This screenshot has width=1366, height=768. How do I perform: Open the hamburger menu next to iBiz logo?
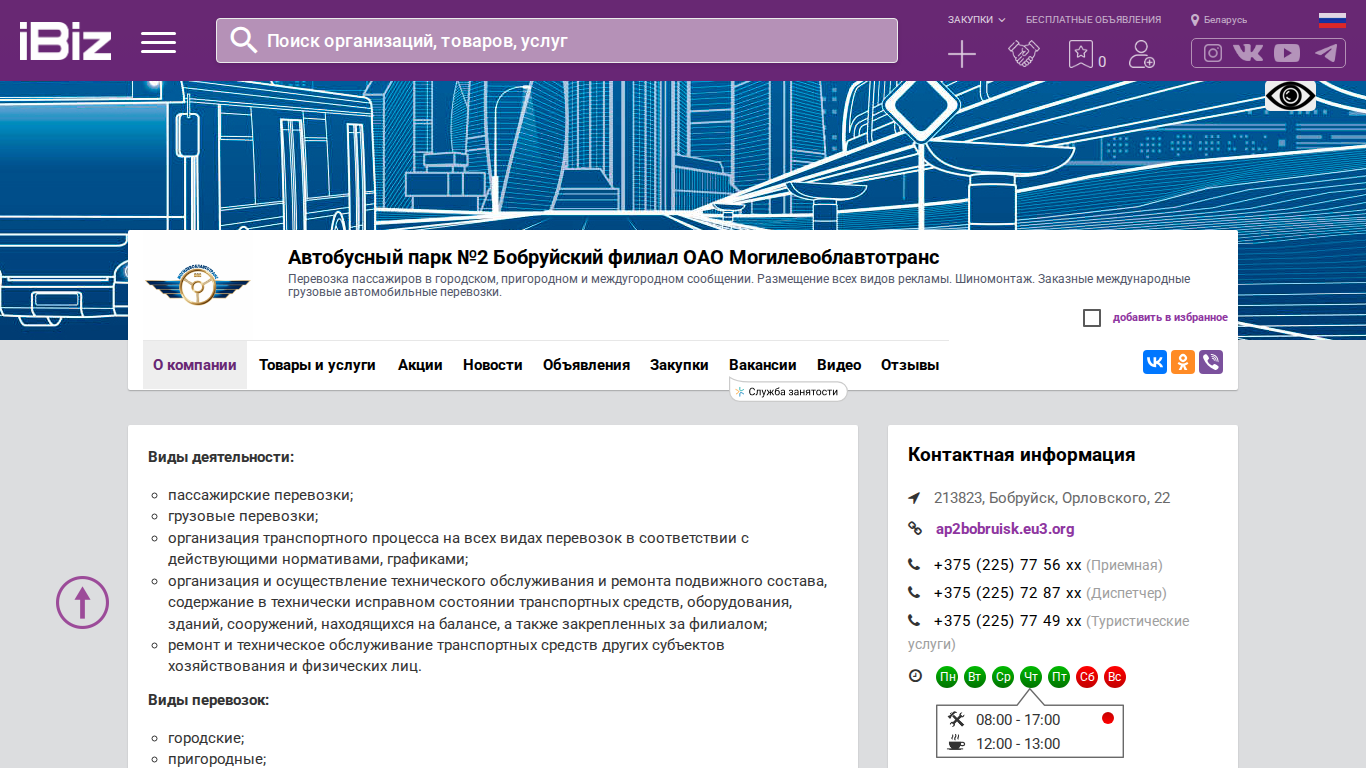[158, 42]
